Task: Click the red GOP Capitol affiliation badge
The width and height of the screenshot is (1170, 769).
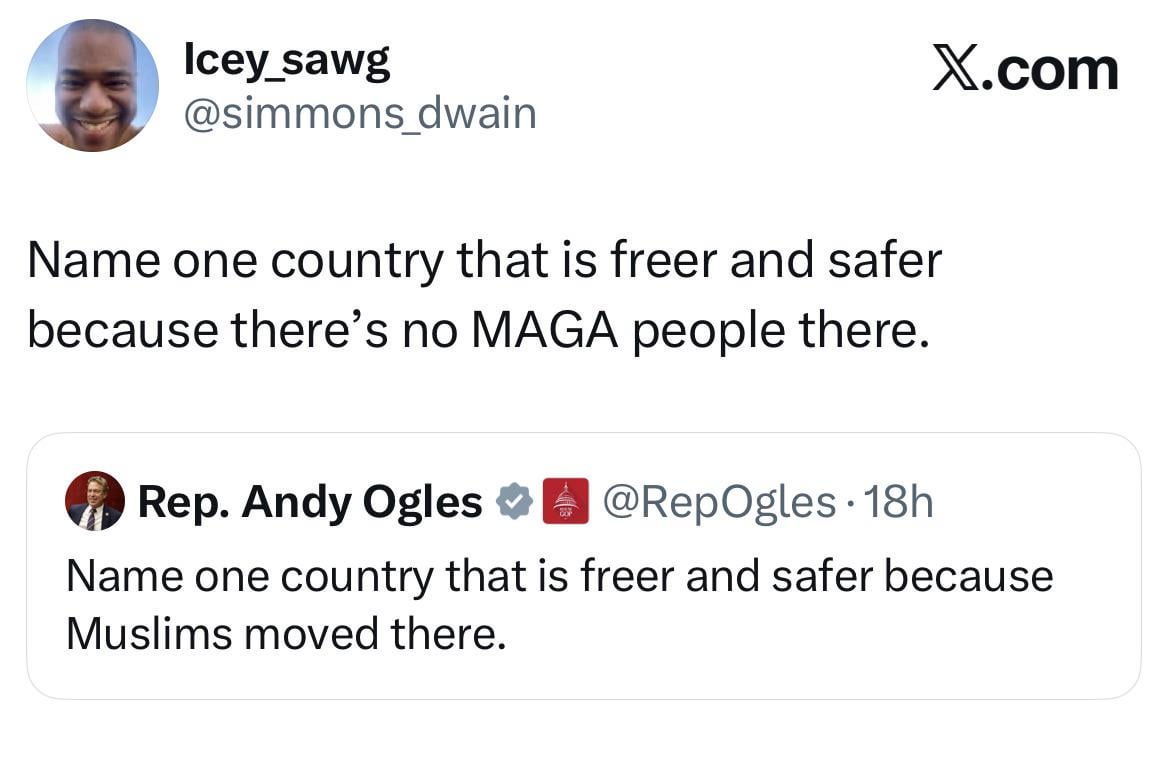Action: 563,502
